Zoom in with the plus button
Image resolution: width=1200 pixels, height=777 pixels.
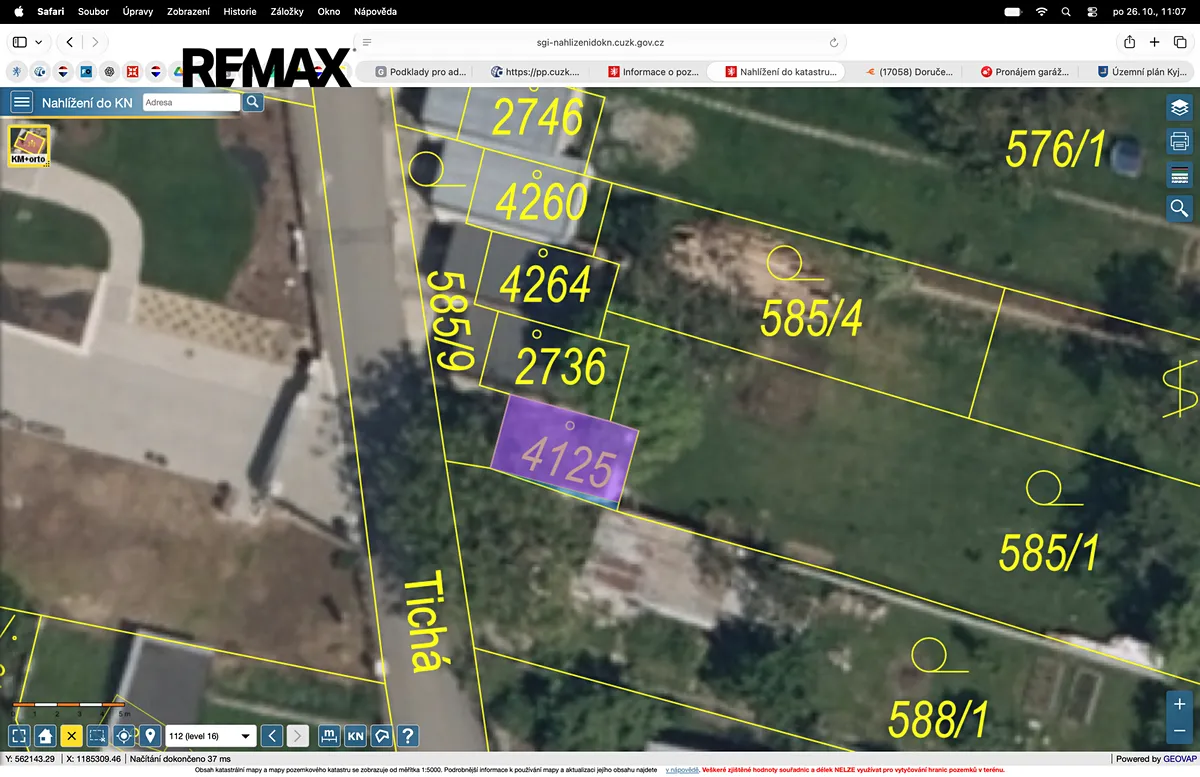pos(1179,704)
